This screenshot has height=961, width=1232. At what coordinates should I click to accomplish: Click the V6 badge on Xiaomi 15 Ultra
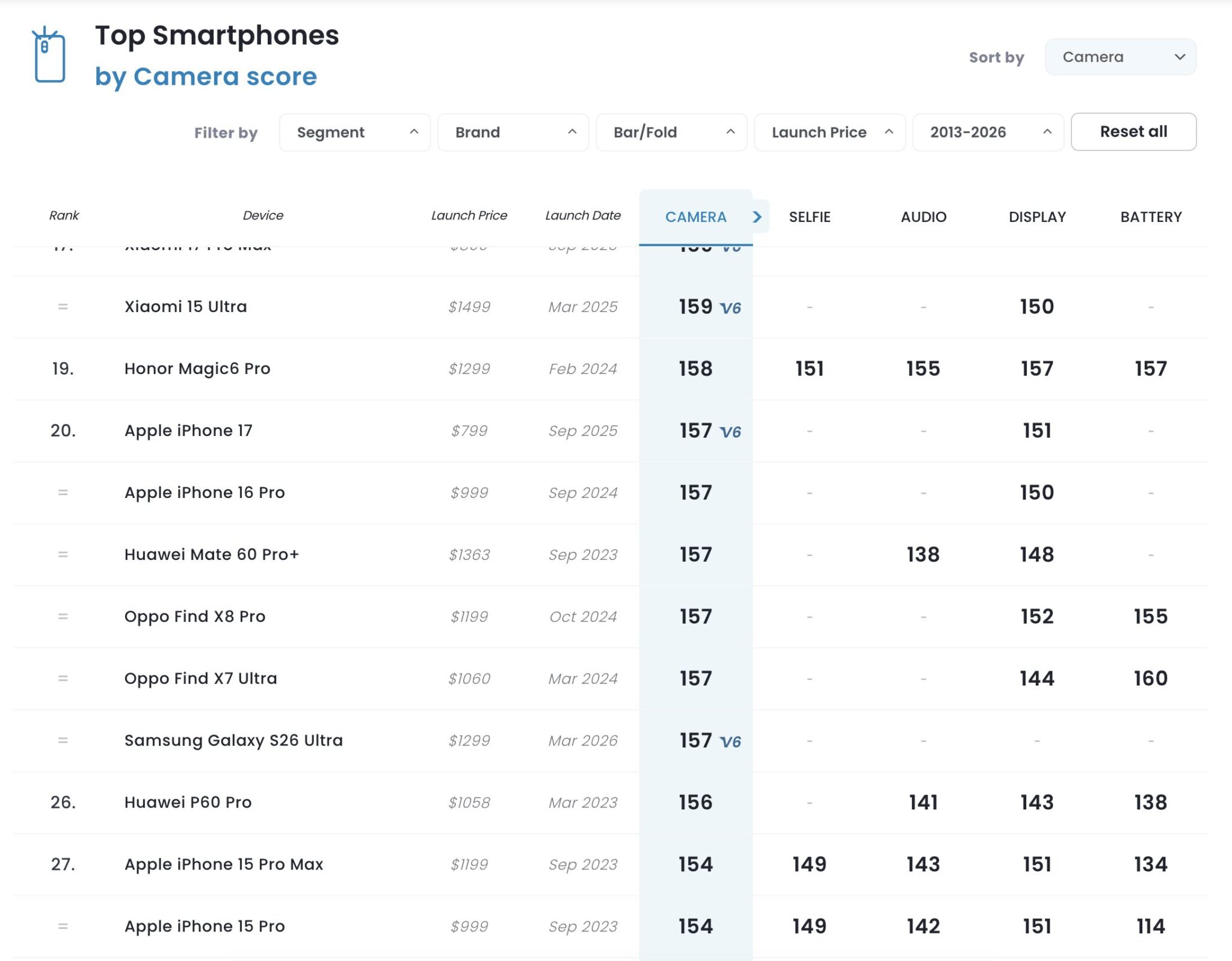coord(730,309)
